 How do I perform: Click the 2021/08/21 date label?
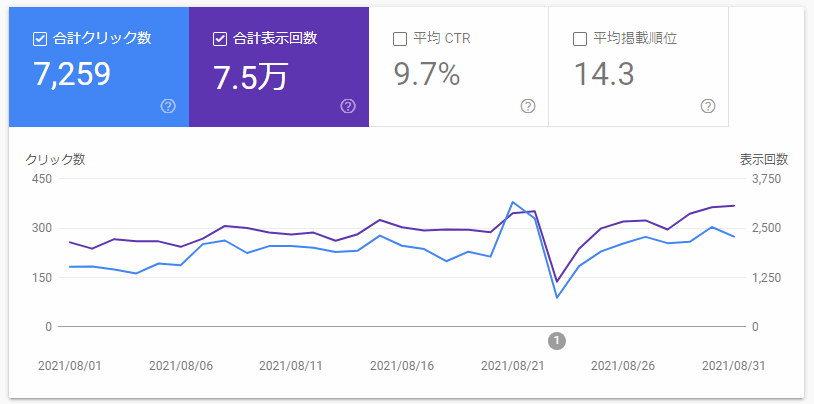[x=513, y=366]
